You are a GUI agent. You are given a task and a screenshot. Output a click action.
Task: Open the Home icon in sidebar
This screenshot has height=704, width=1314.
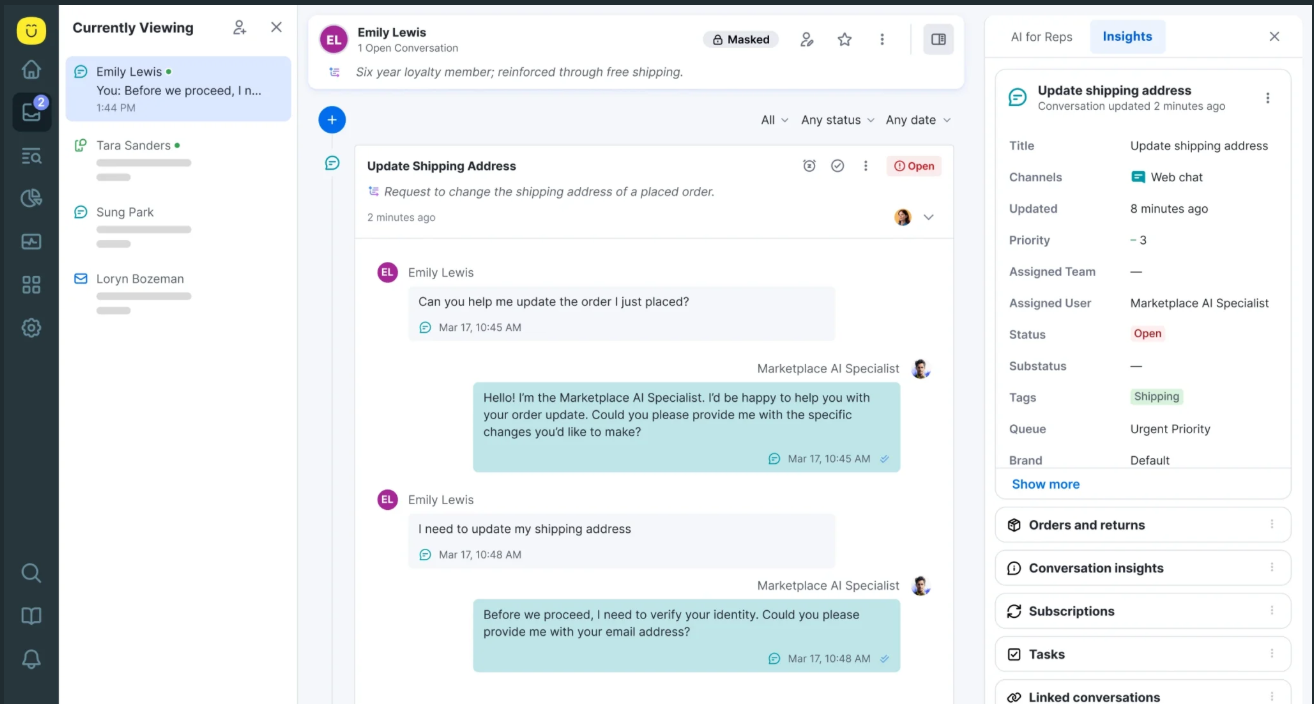click(x=31, y=69)
